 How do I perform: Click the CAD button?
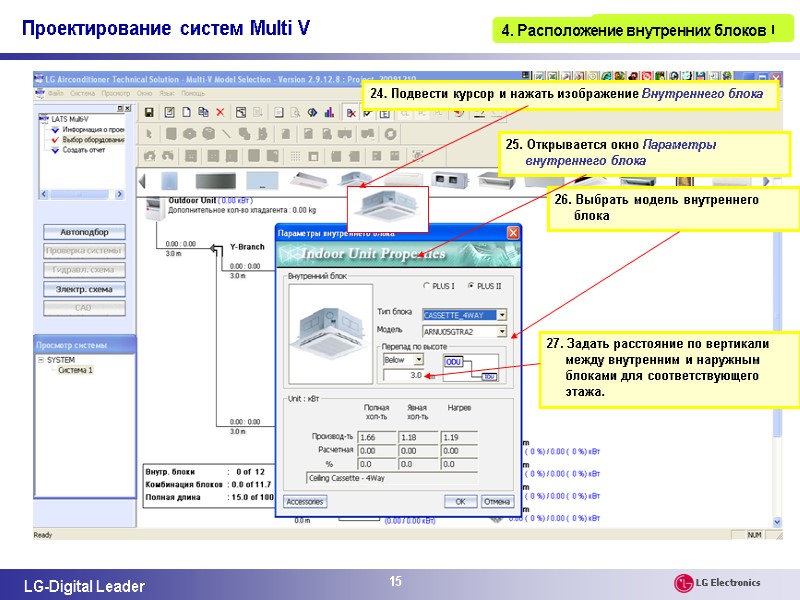coord(84,308)
